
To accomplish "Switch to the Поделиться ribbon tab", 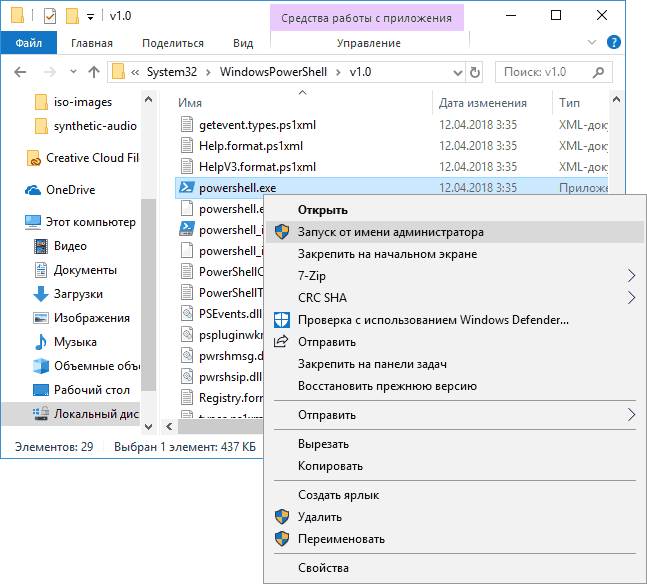I will 173,43.
